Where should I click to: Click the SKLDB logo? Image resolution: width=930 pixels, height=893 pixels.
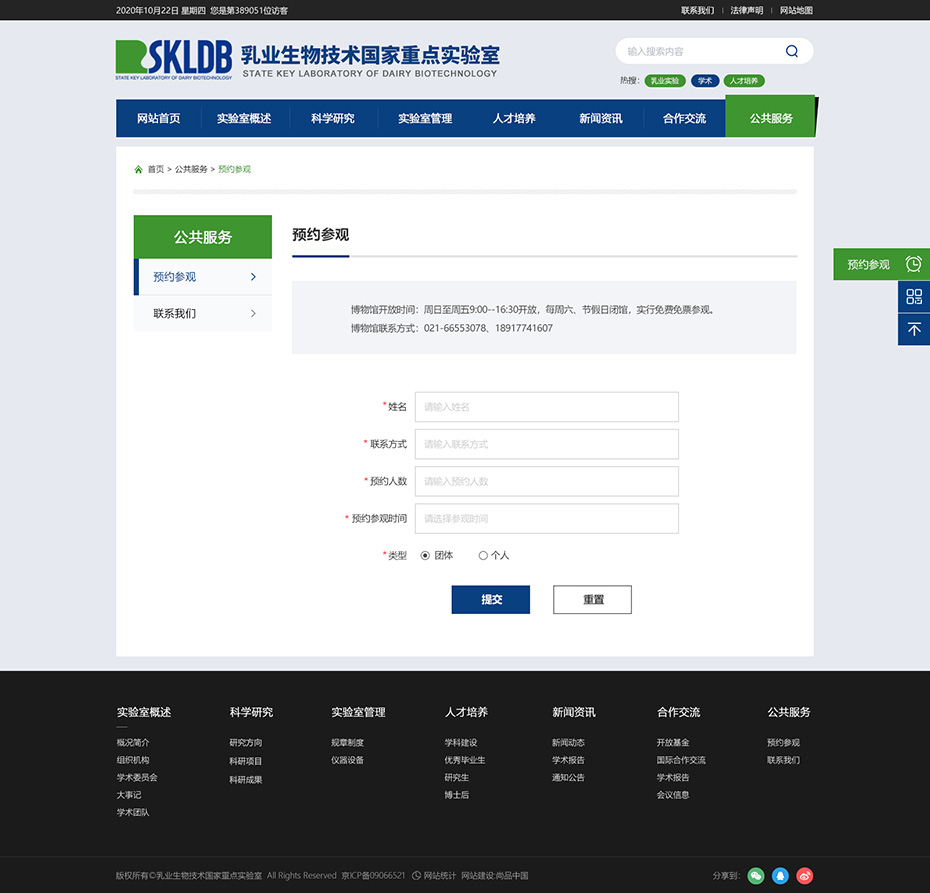click(174, 60)
